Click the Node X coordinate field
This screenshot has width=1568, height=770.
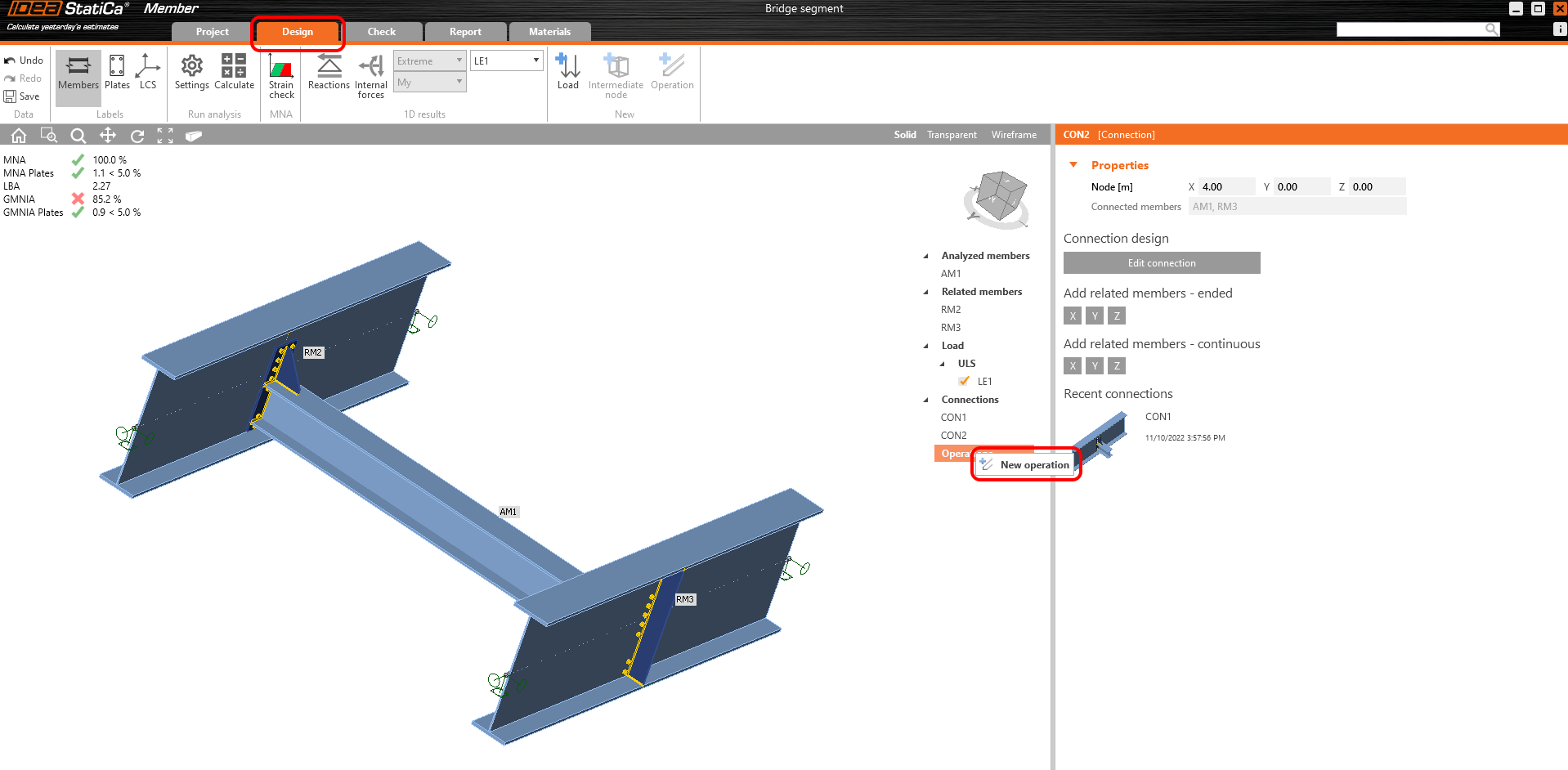[x=1225, y=187]
